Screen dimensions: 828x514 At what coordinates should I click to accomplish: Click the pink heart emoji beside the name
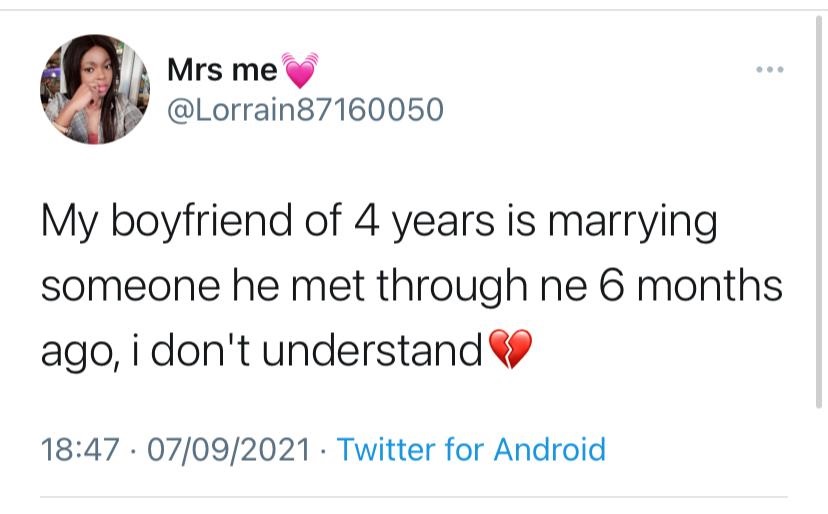pos(299,70)
